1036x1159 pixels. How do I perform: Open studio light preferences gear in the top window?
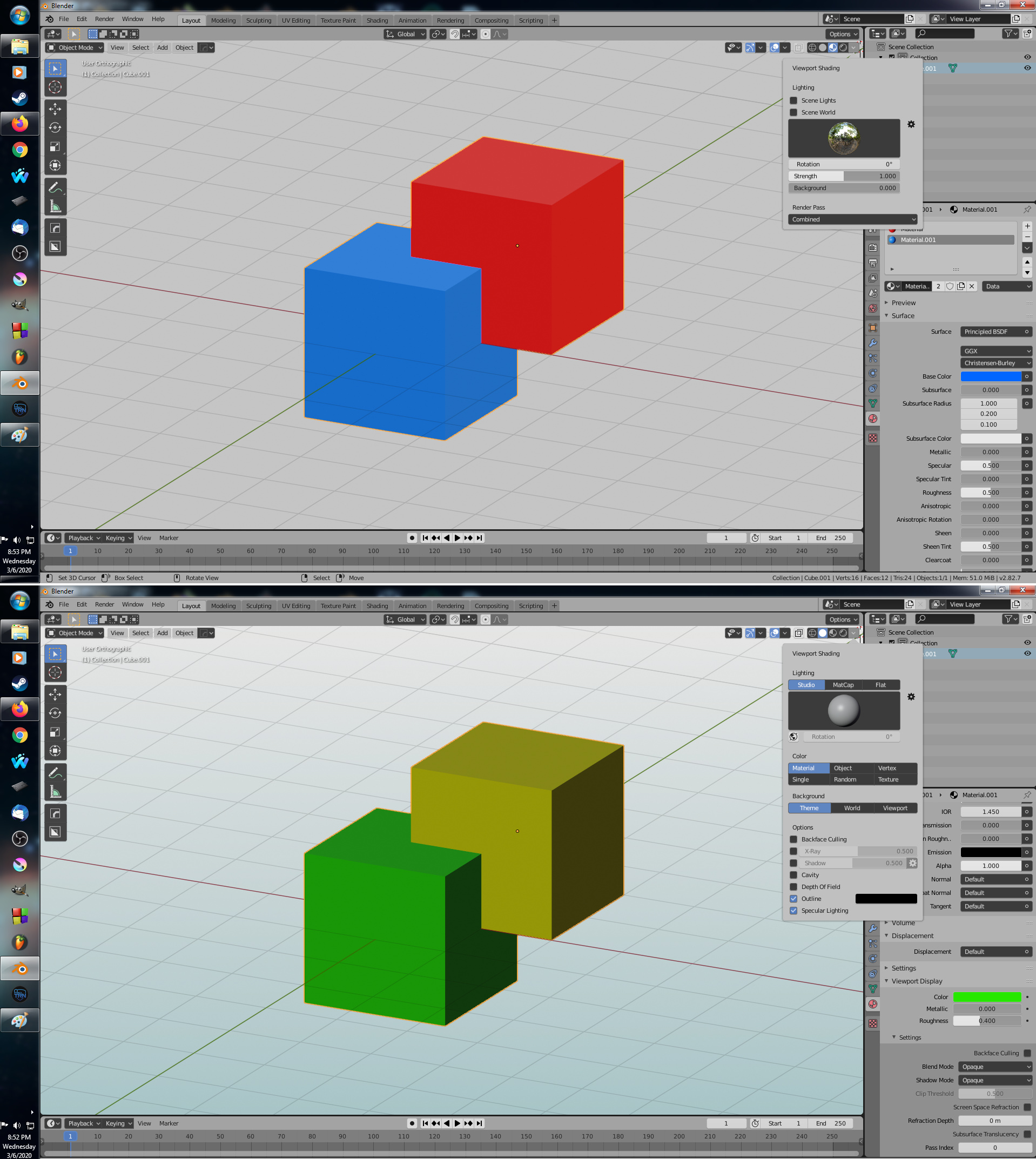point(911,124)
